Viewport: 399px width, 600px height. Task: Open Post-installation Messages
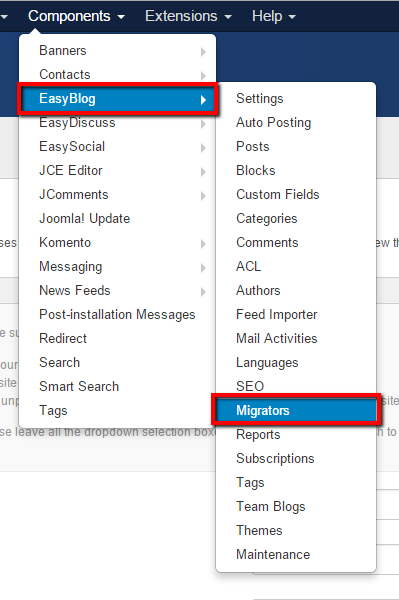tap(117, 315)
